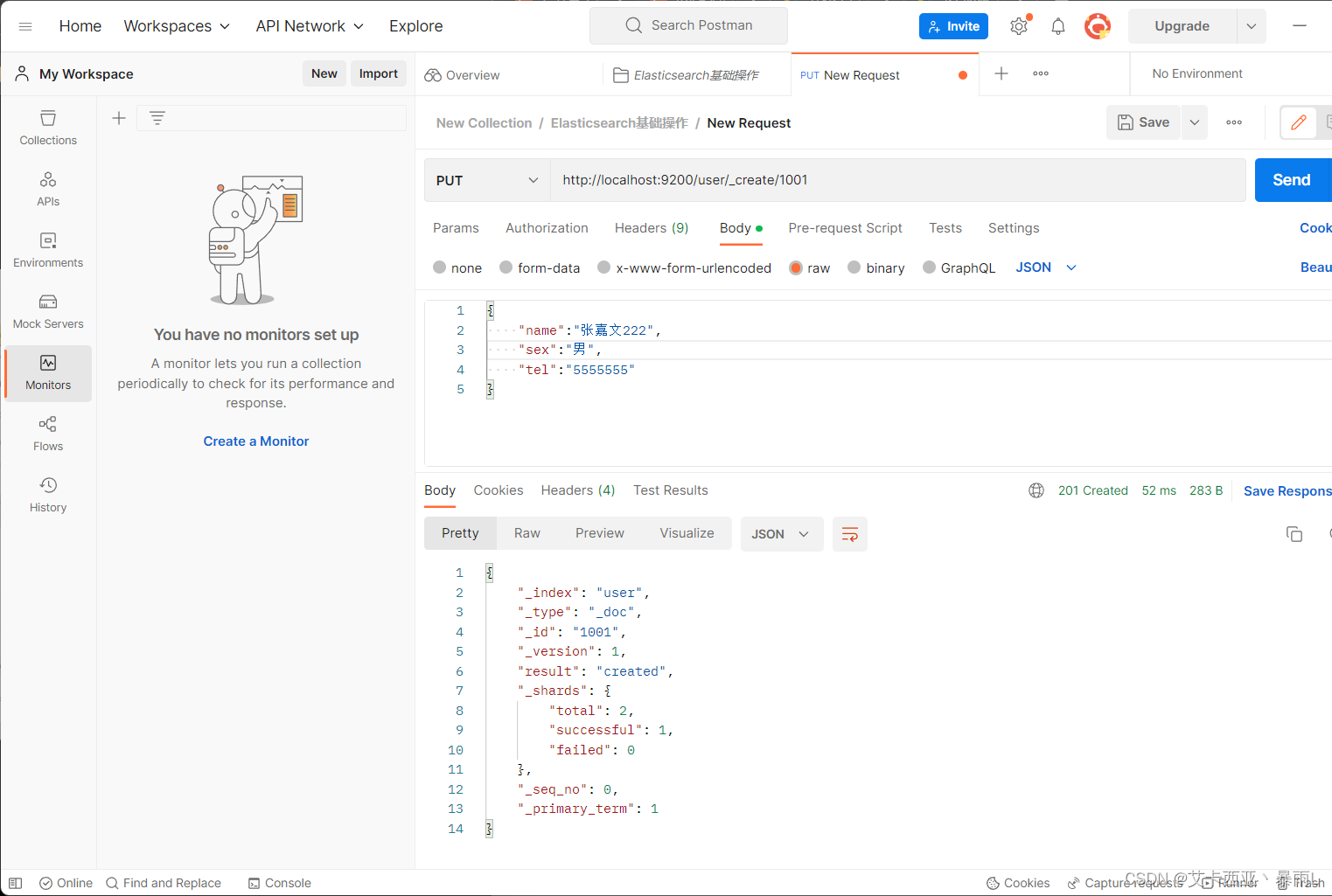Click the request URL input field

(x=898, y=180)
